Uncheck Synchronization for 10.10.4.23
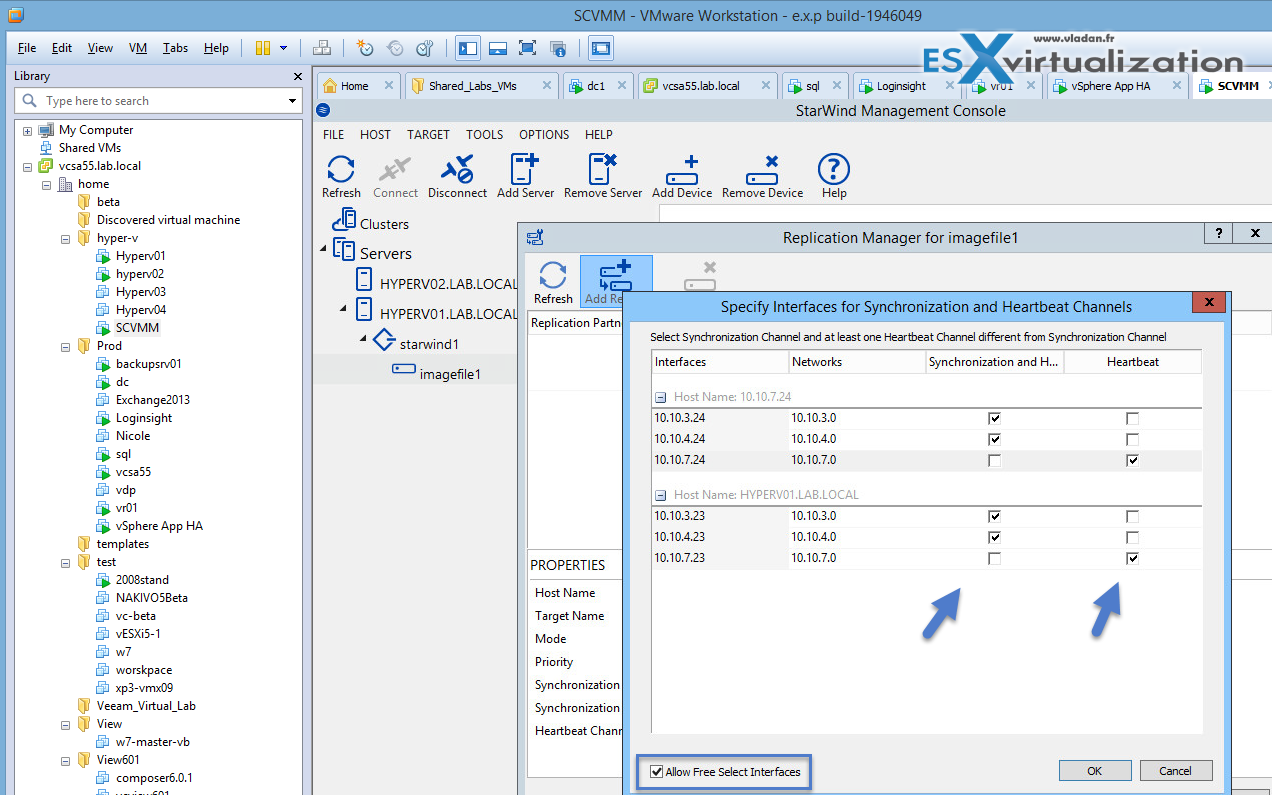This screenshot has width=1272, height=795. pyautogui.click(x=994, y=537)
